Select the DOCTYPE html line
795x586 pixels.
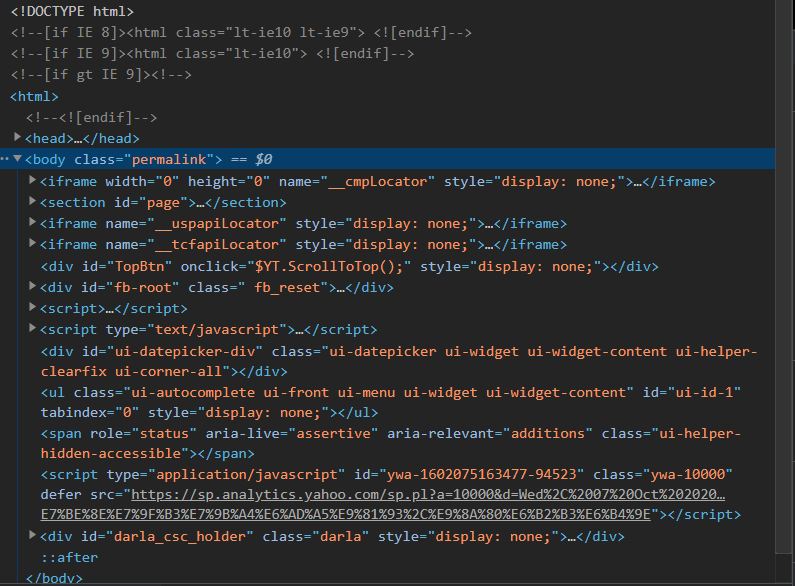72,11
